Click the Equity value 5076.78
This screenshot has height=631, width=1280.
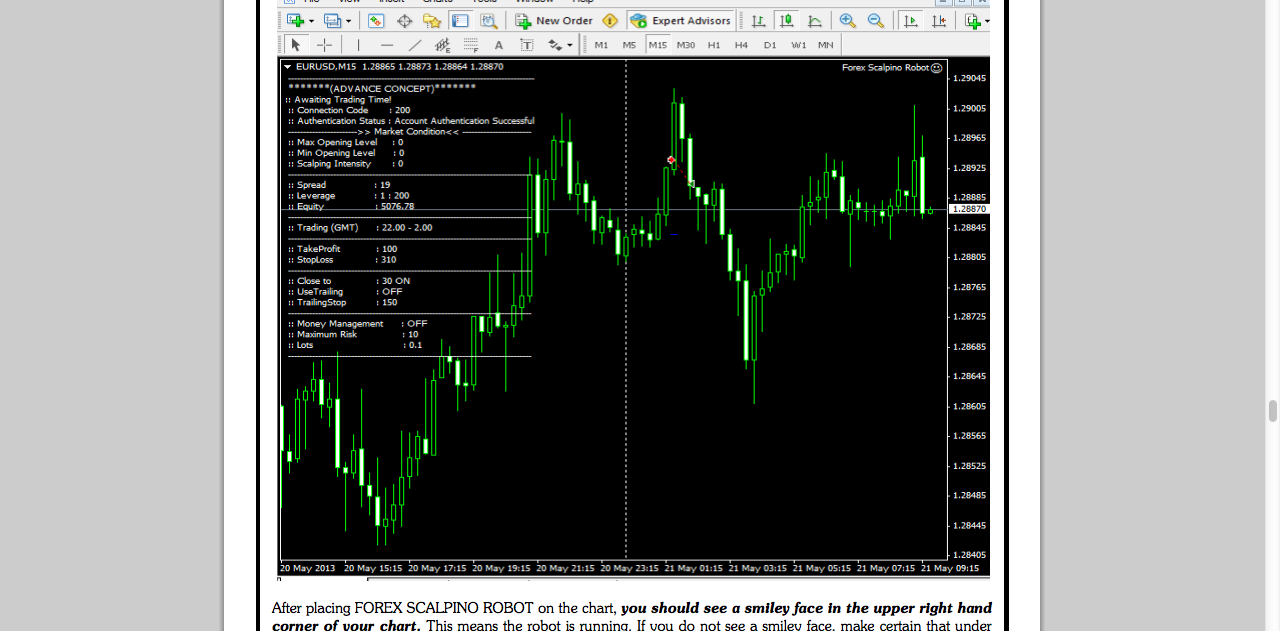click(397, 207)
